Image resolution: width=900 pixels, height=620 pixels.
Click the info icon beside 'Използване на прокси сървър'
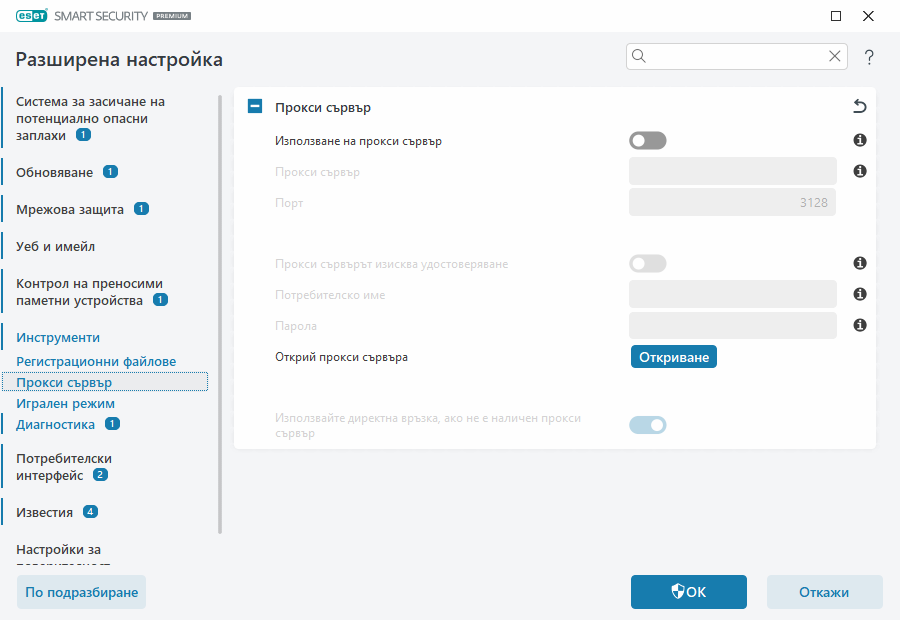pyautogui.click(x=859, y=140)
